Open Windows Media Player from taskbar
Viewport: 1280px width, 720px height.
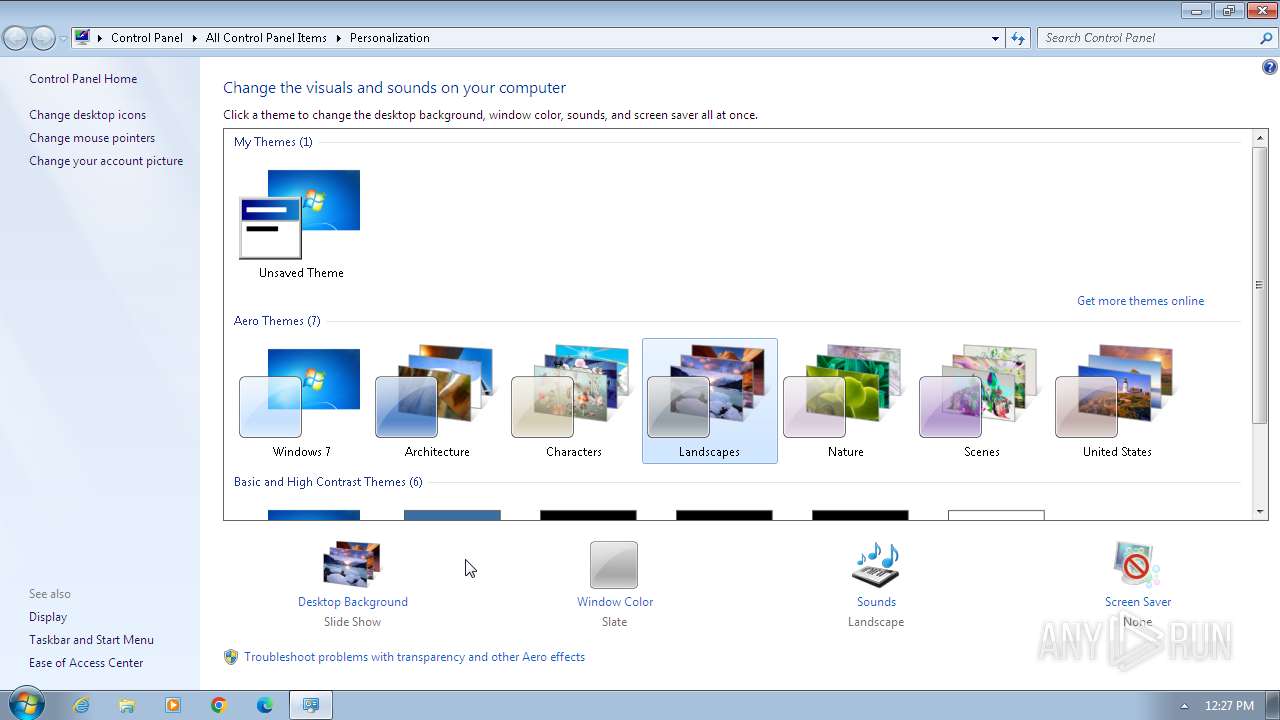[173, 705]
